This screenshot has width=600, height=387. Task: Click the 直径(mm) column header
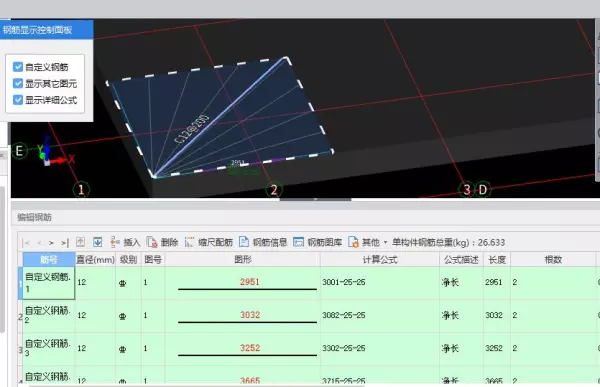pos(95,260)
